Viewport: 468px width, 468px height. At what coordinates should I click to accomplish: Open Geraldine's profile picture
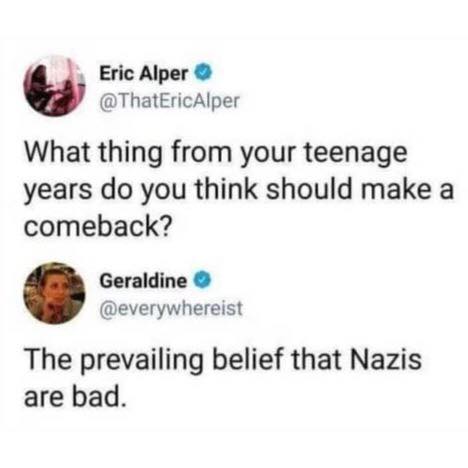pyautogui.click(x=54, y=293)
